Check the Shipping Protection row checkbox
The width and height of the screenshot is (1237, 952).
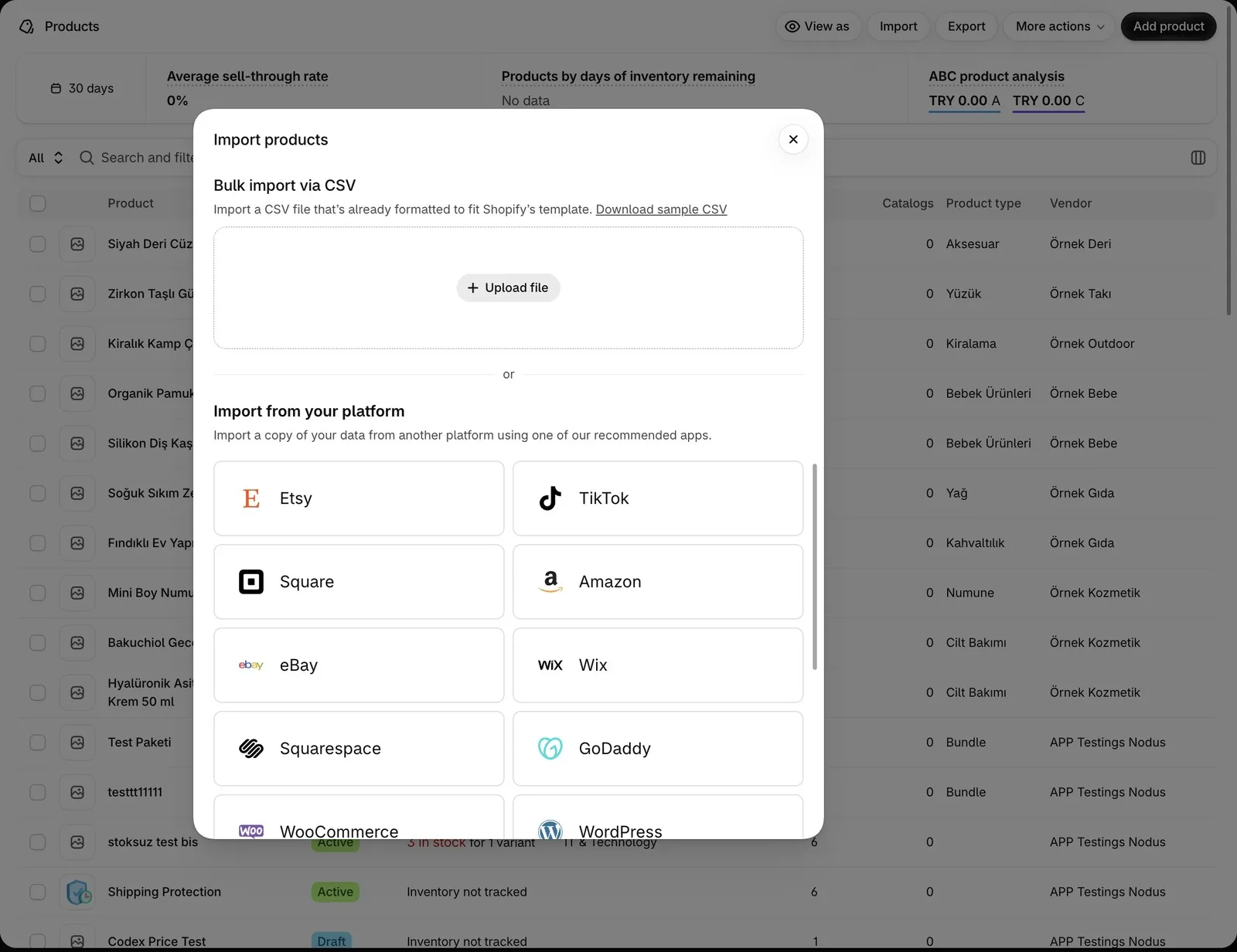pos(38,892)
